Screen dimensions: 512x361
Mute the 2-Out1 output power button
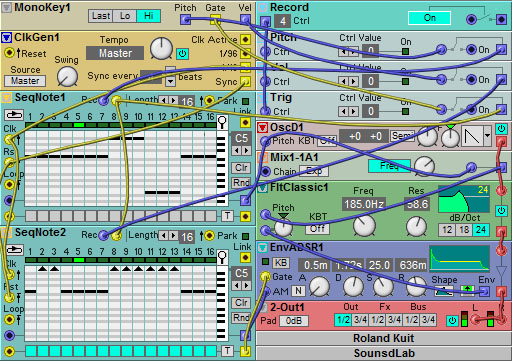[x=452, y=320]
